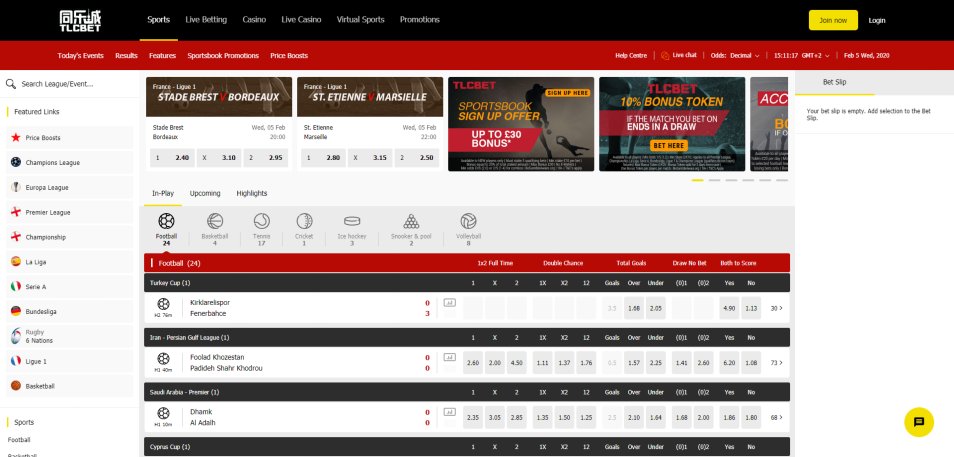
Task: Switch to the Sports main tab
Action: point(158,19)
